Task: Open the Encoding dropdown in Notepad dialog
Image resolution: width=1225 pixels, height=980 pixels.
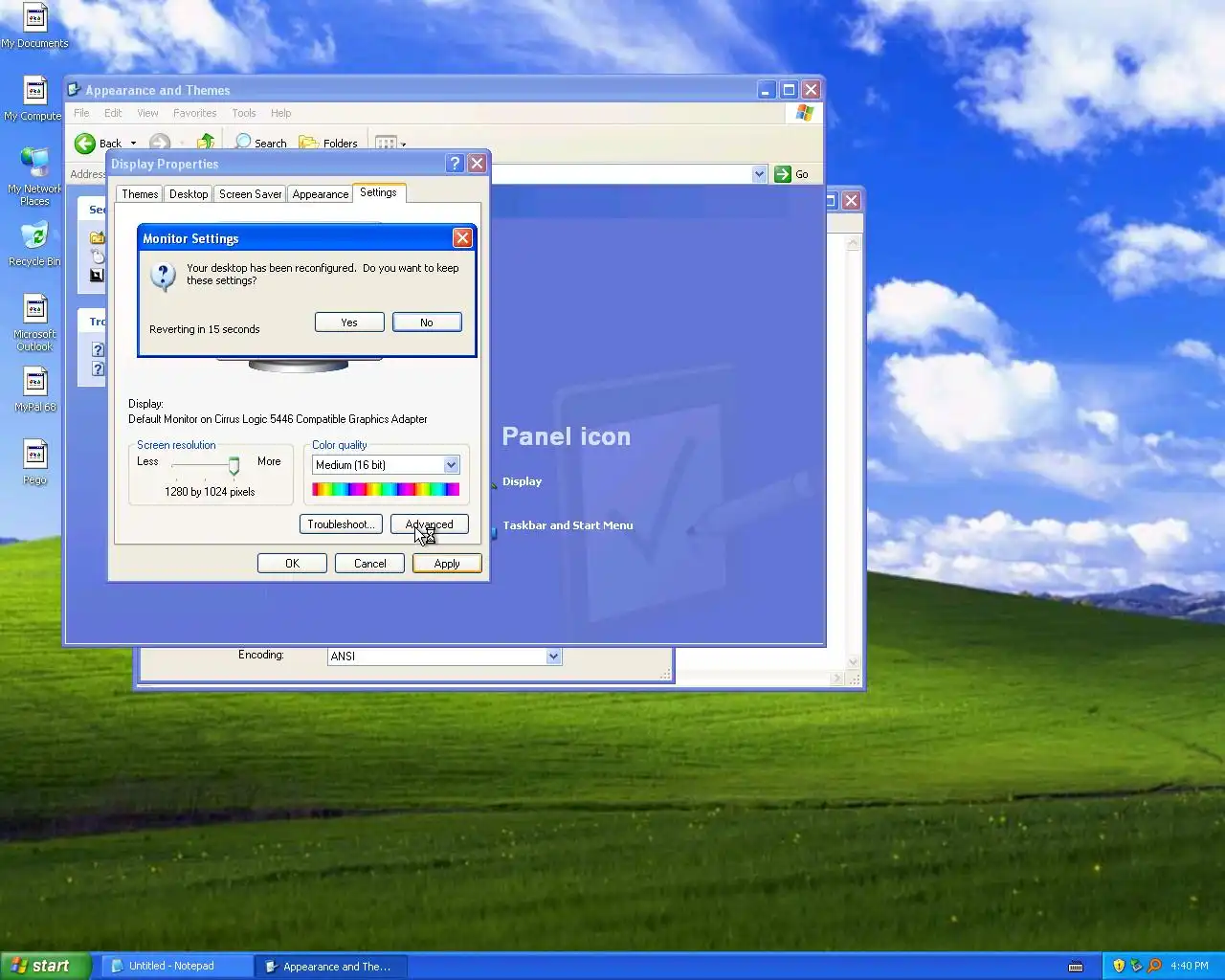Action: pyautogui.click(x=553, y=657)
